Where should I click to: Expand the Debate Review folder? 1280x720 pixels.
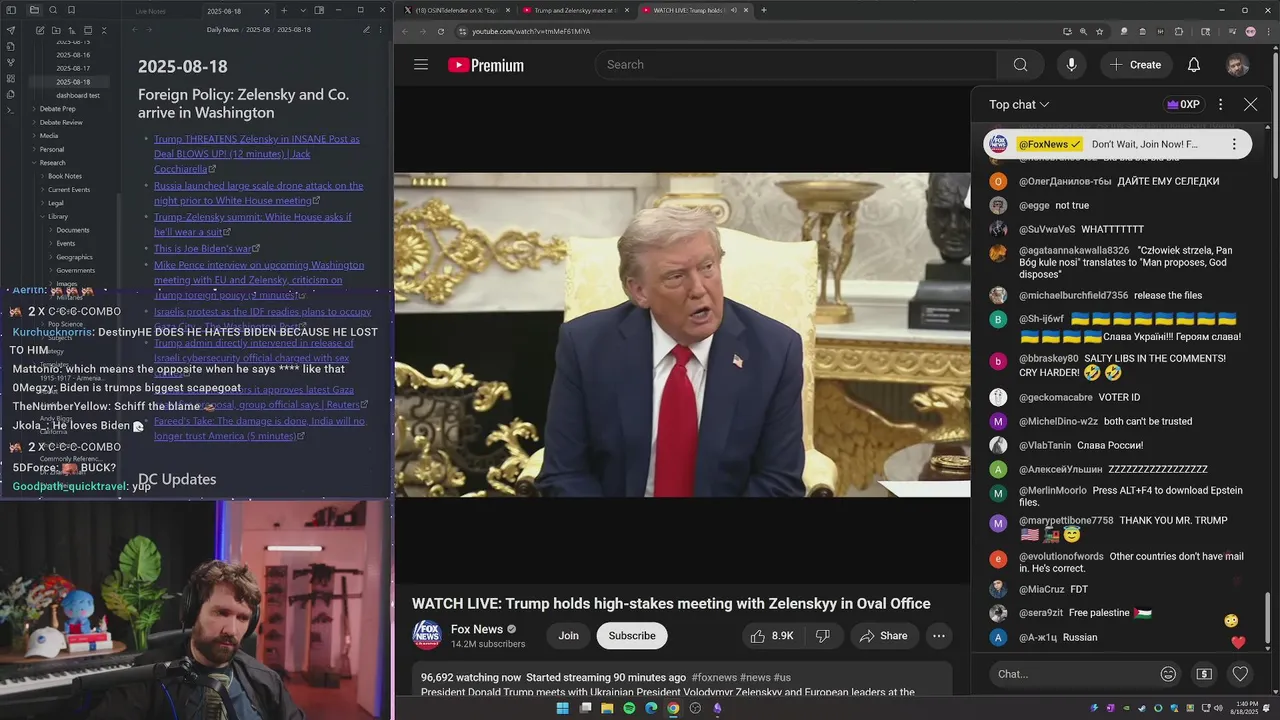[x=61, y=122]
